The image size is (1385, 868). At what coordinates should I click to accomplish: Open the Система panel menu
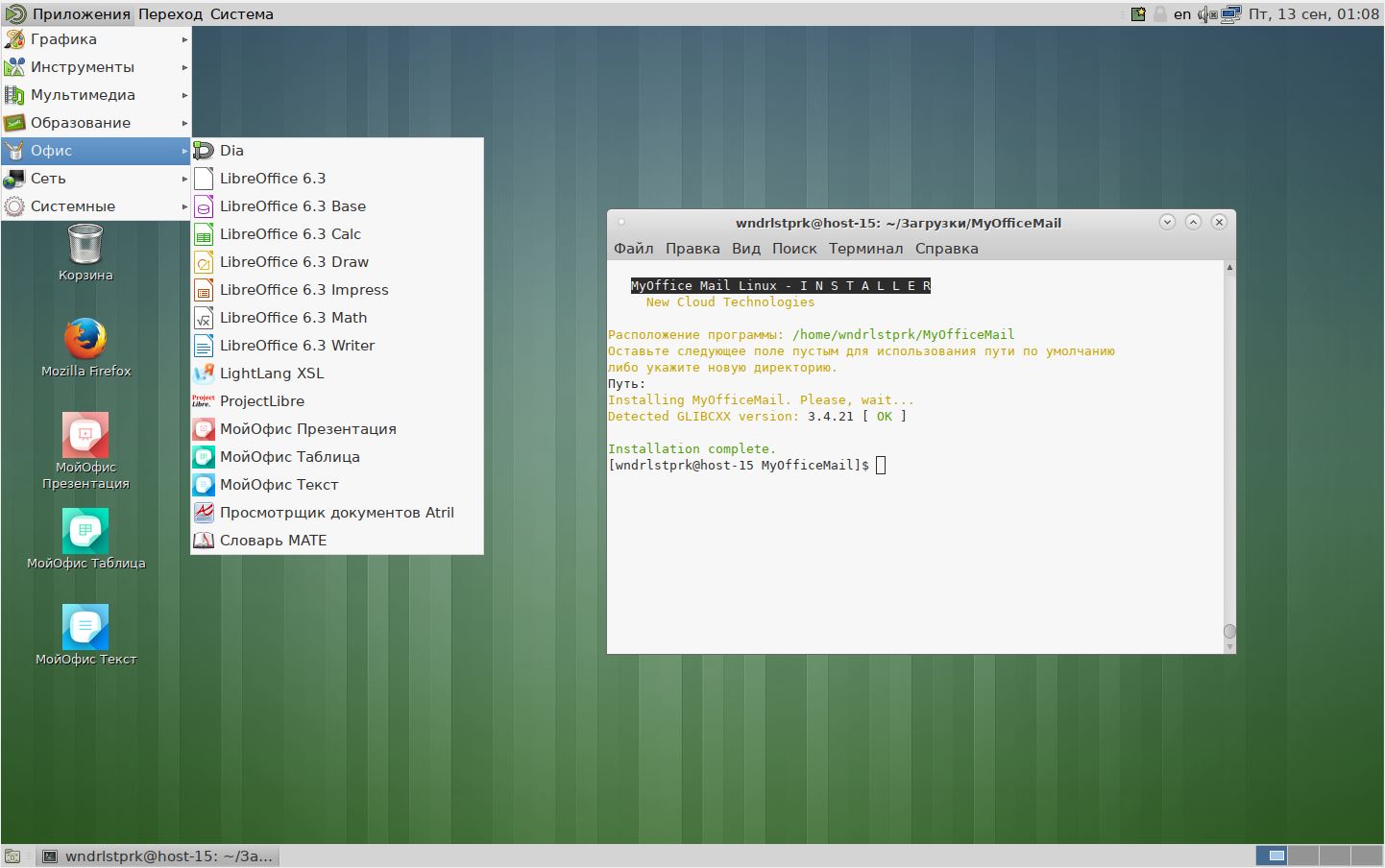(241, 14)
